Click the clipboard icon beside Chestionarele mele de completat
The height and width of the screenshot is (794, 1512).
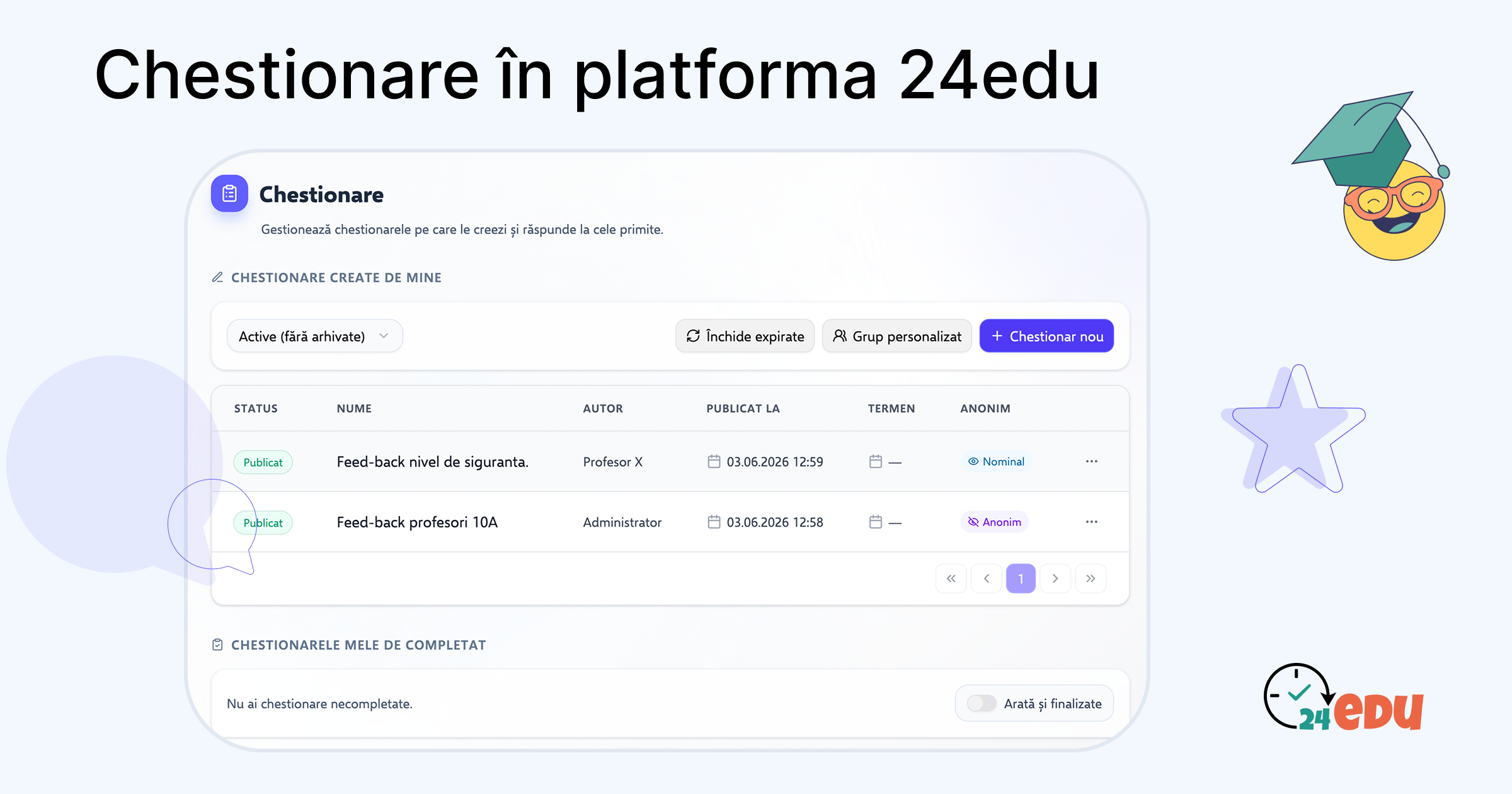[x=217, y=645]
